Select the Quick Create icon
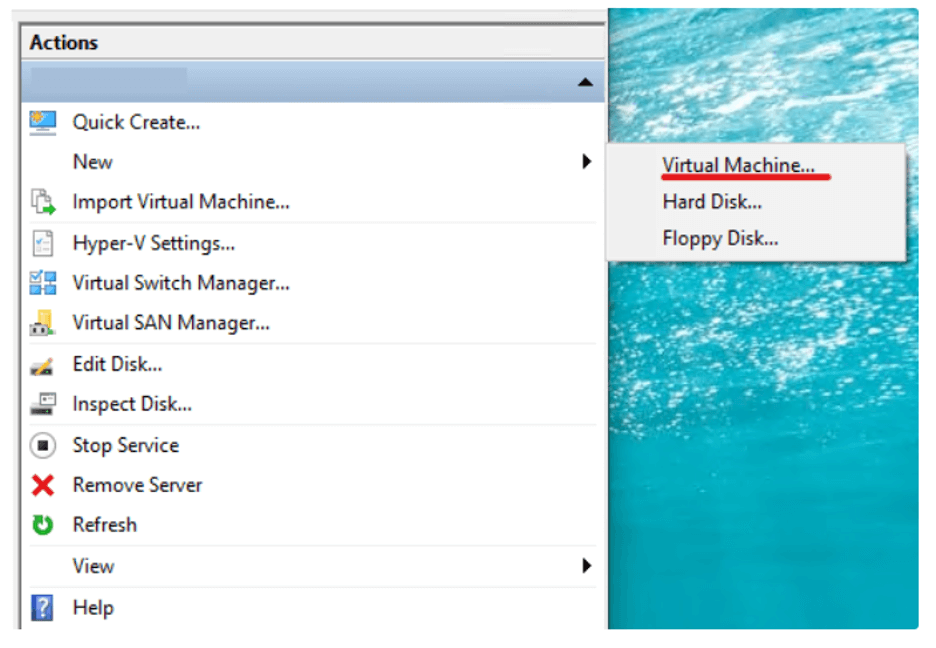This screenshot has height=648, width=936. tap(42, 121)
